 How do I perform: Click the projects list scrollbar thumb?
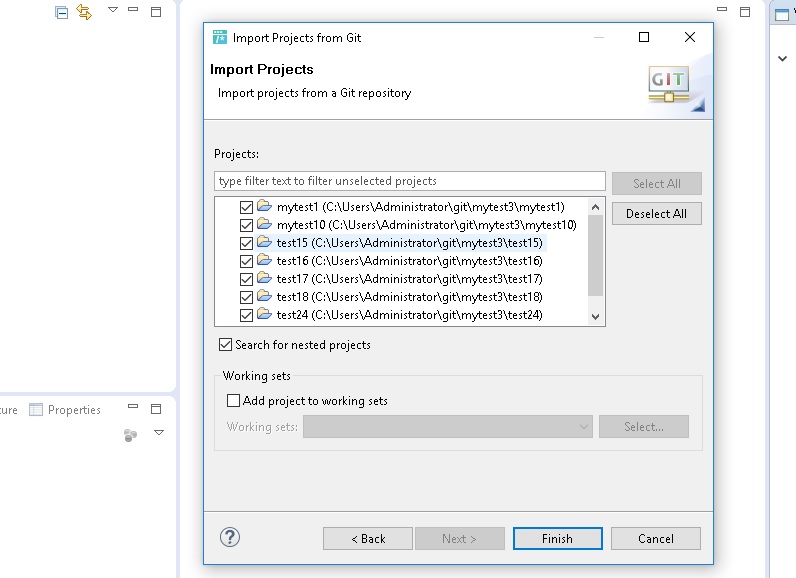[x=595, y=255]
